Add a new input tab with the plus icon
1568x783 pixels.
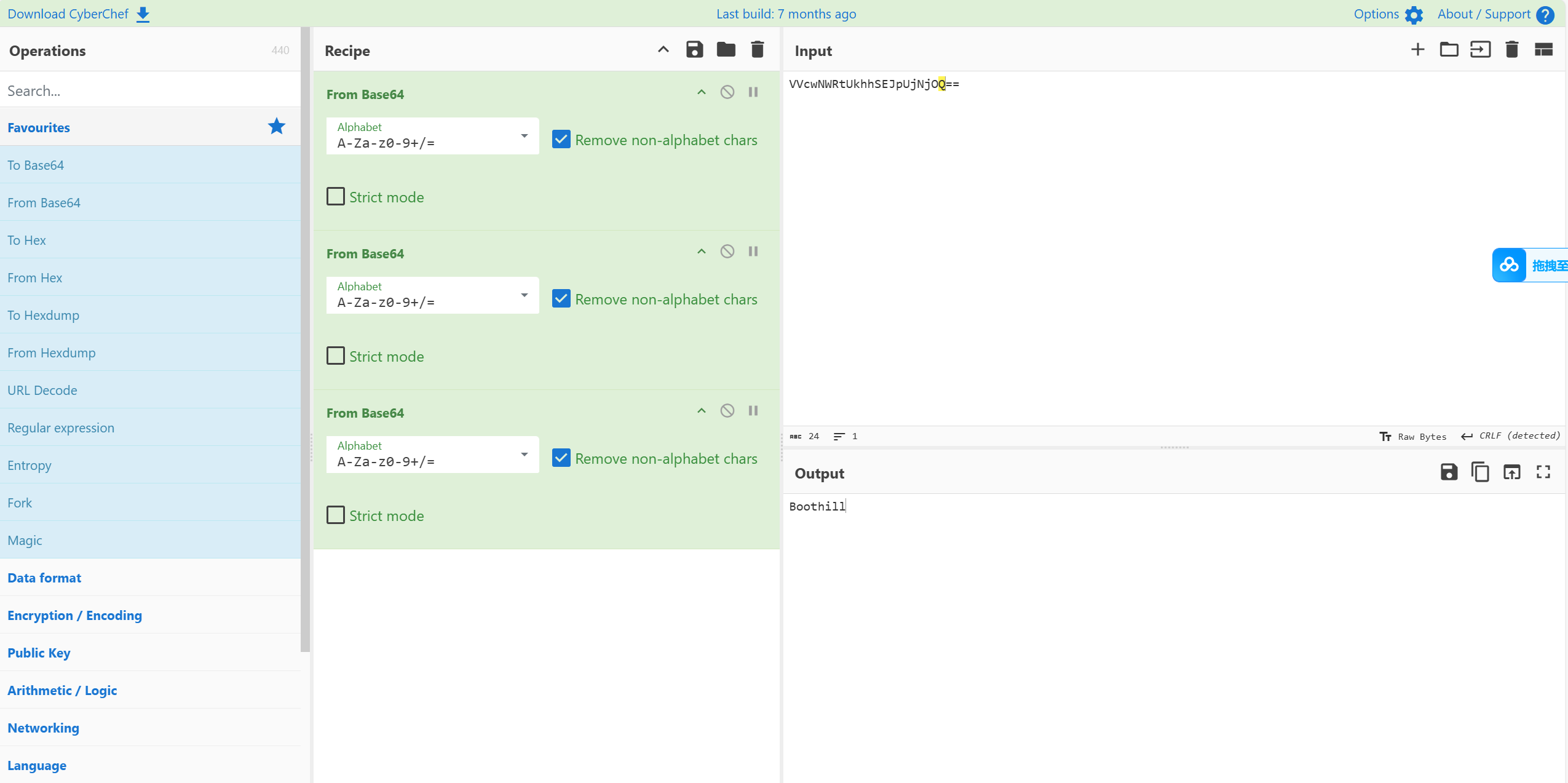click(1417, 50)
